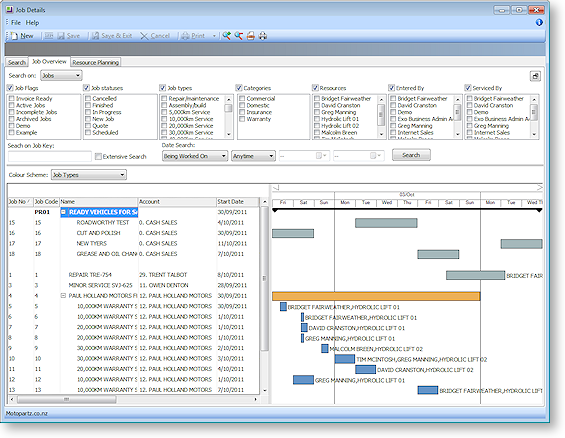Toggle the Job Flags header checkbox
Image resolution: width=565 pixels, height=438 pixels.
[10, 88]
